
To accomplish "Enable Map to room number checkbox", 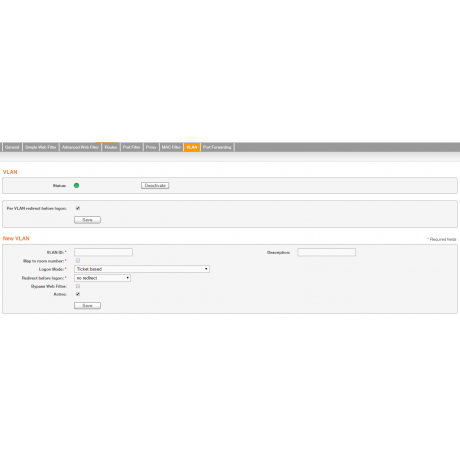I will click(x=78, y=261).
